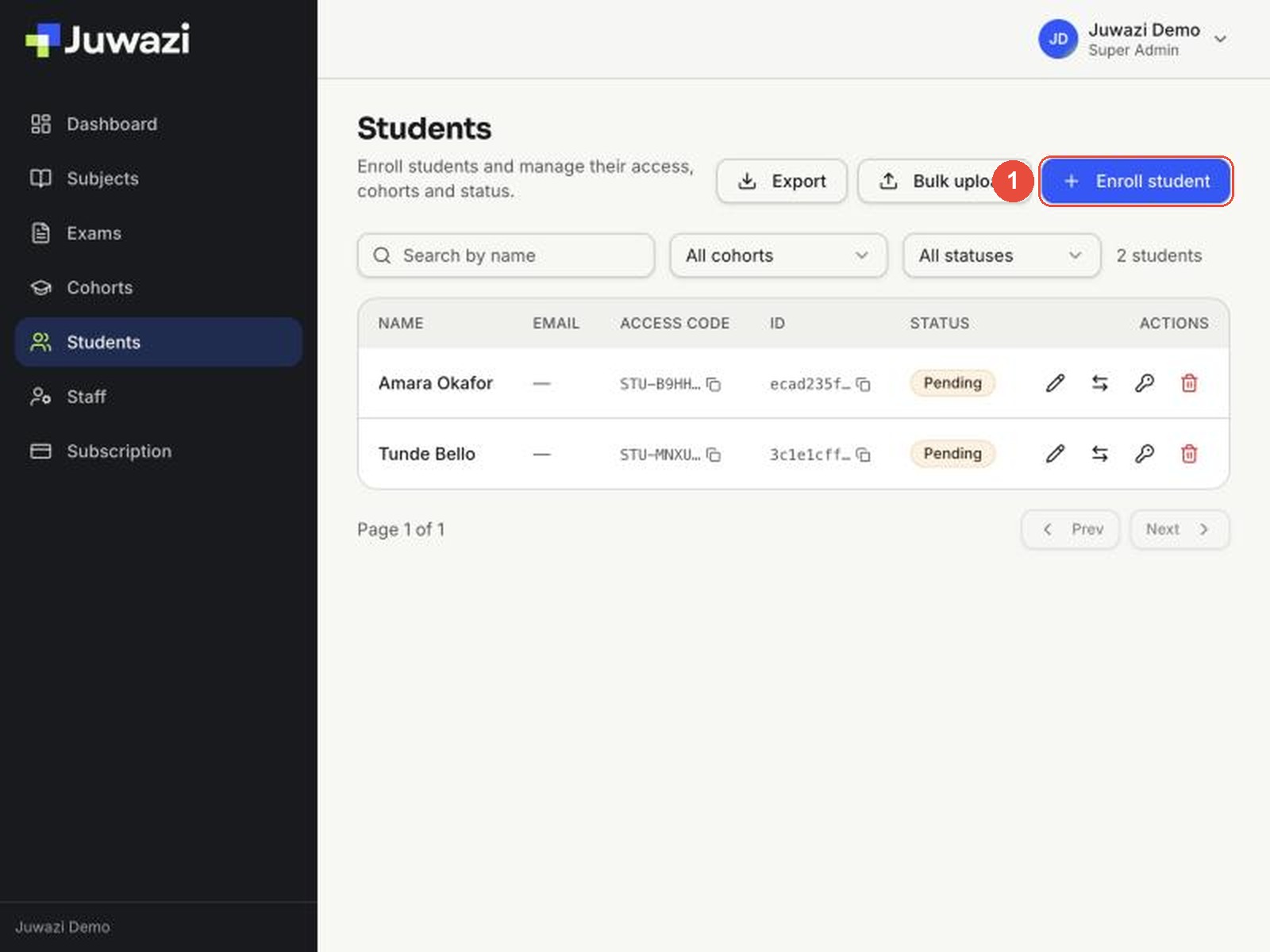Click the Prev pagination button
The image size is (1270, 952).
click(x=1071, y=529)
